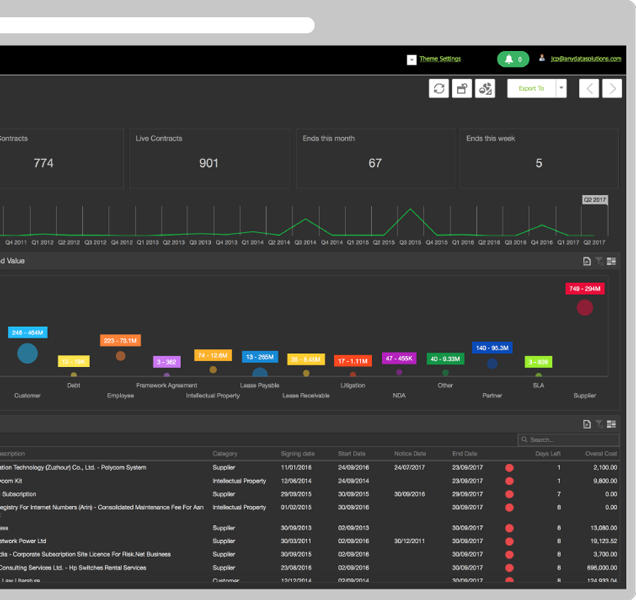The width and height of the screenshot is (636, 600).
Task: Click the '749 - 294M' Supplier label
Action: (x=585, y=288)
